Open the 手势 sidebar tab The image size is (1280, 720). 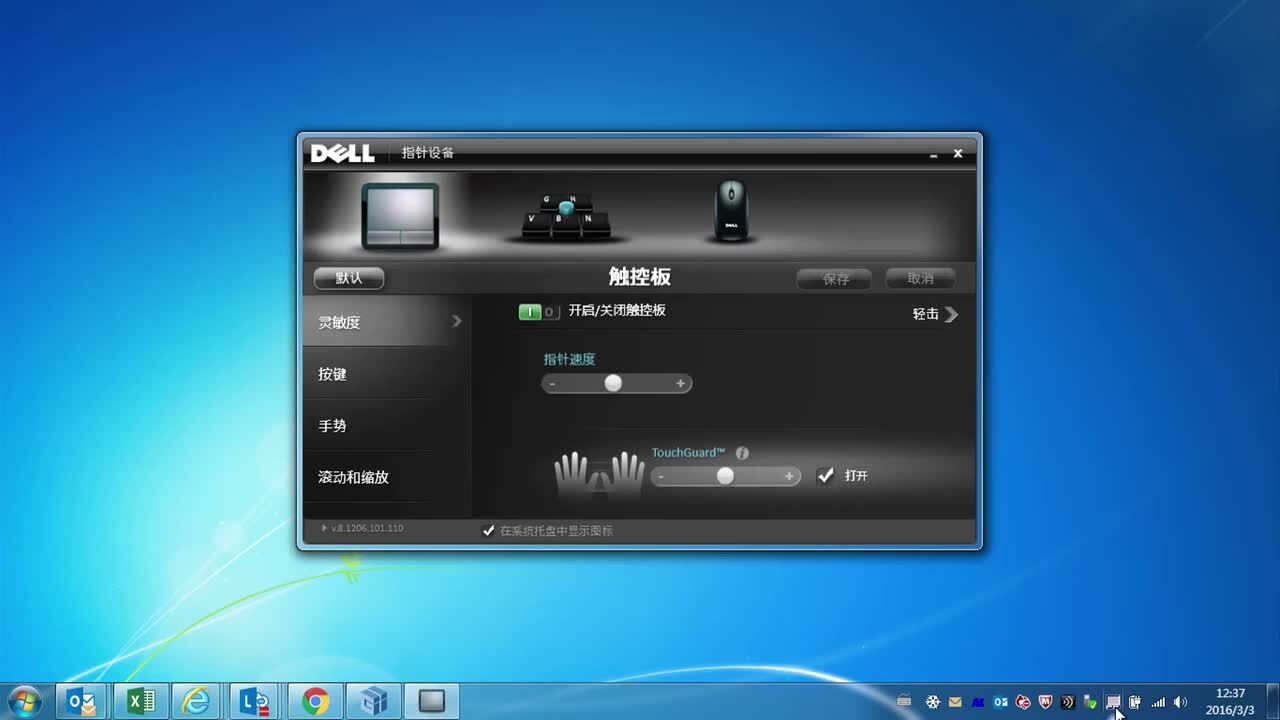click(387, 426)
